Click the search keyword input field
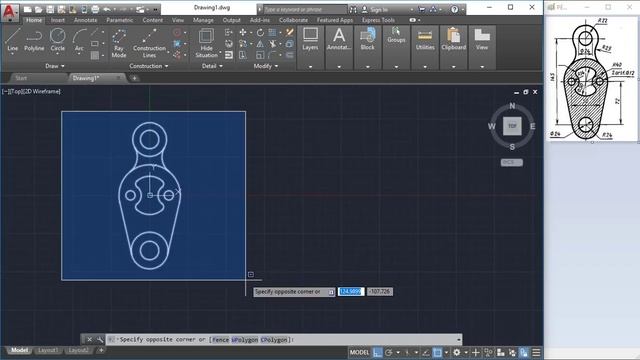 tap(304, 9)
